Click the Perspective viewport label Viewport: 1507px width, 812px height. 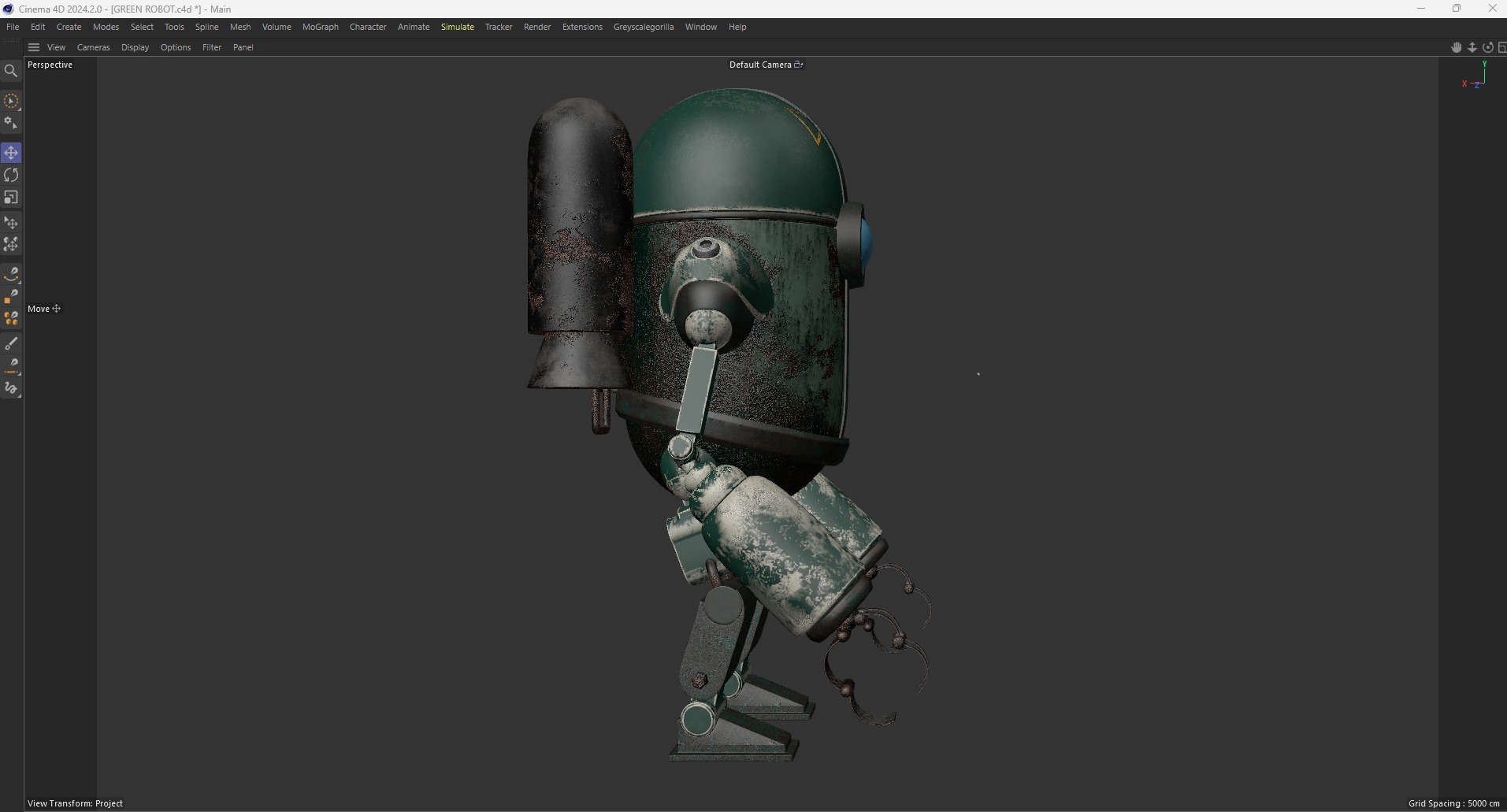[50, 65]
